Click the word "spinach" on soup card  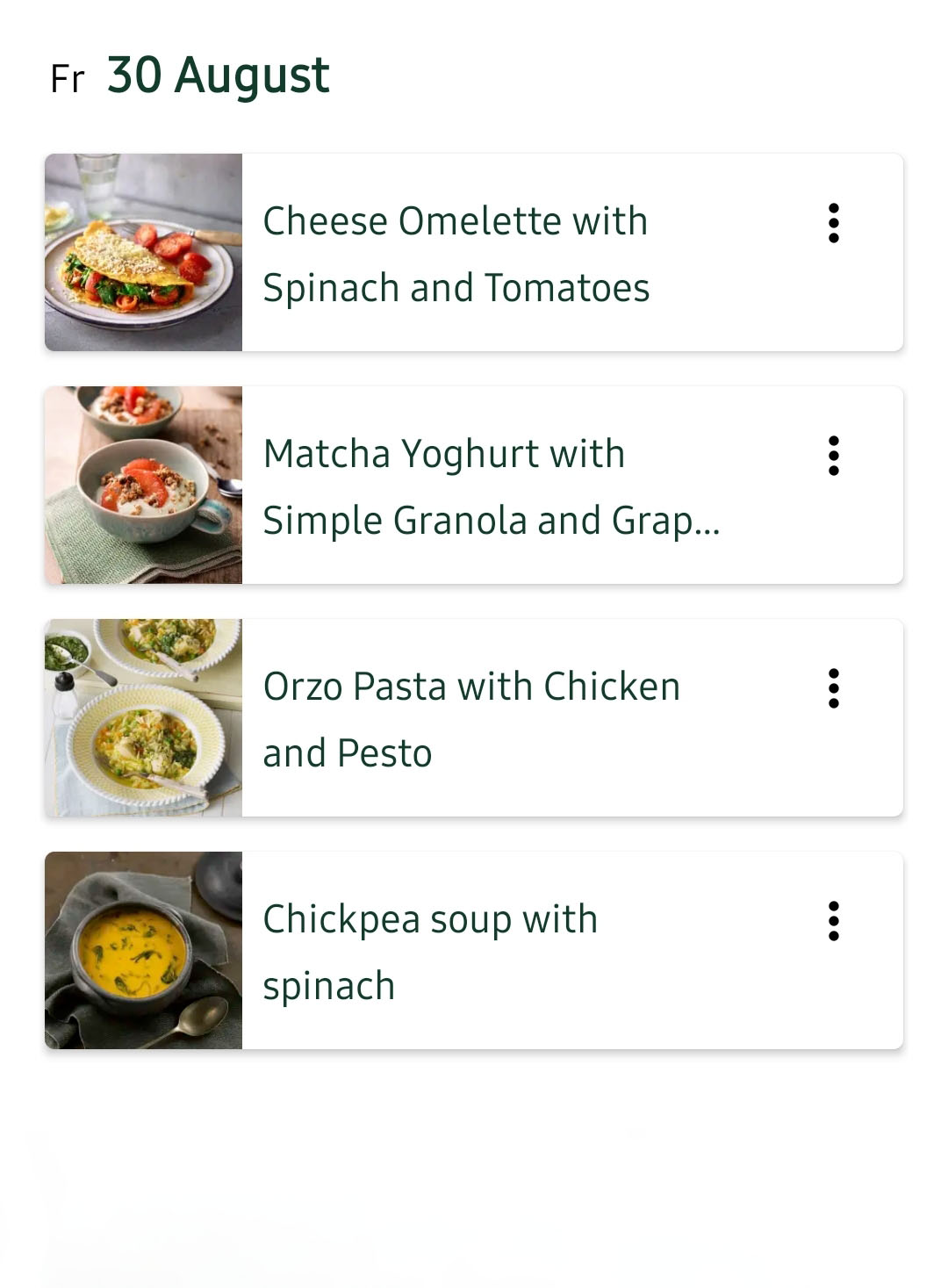[x=329, y=986]
